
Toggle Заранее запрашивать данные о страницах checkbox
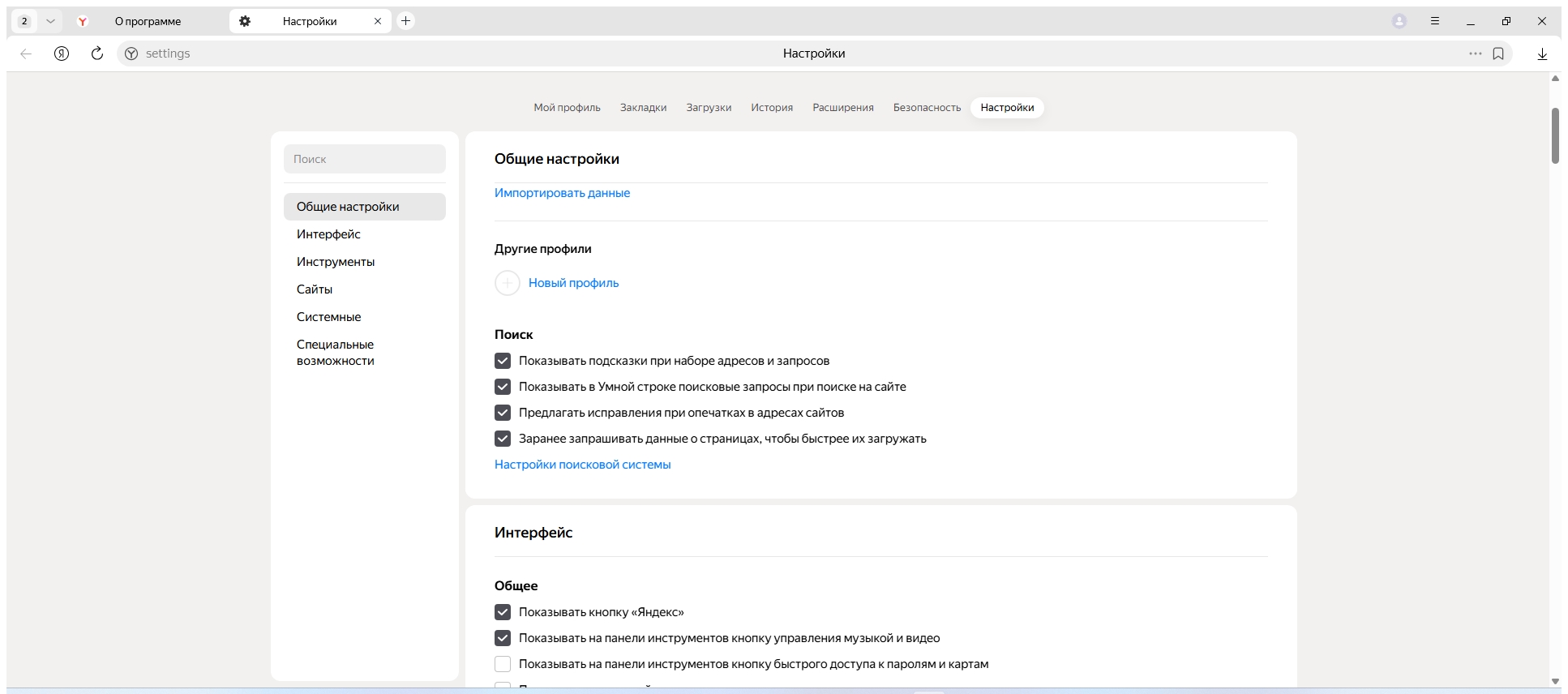(503, 439)
